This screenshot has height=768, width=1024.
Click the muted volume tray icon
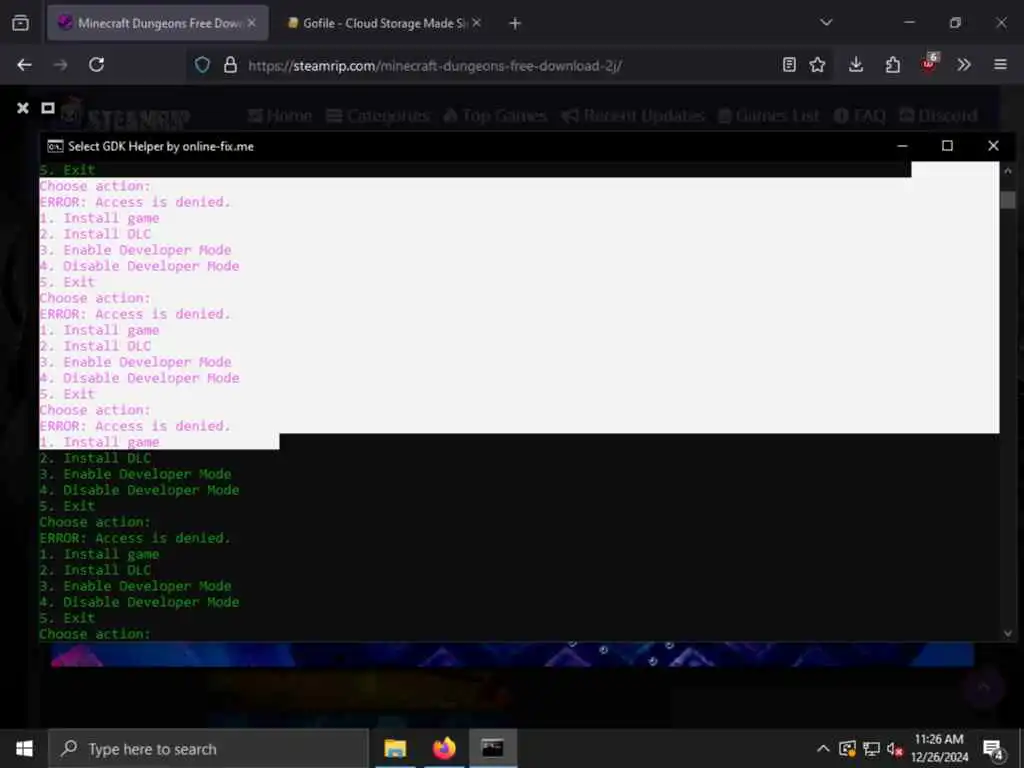click(x=895, y=749)
